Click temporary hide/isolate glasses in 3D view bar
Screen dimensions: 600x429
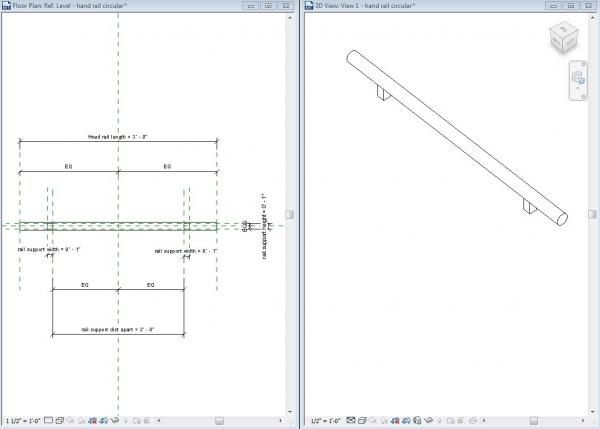[429, 420]
